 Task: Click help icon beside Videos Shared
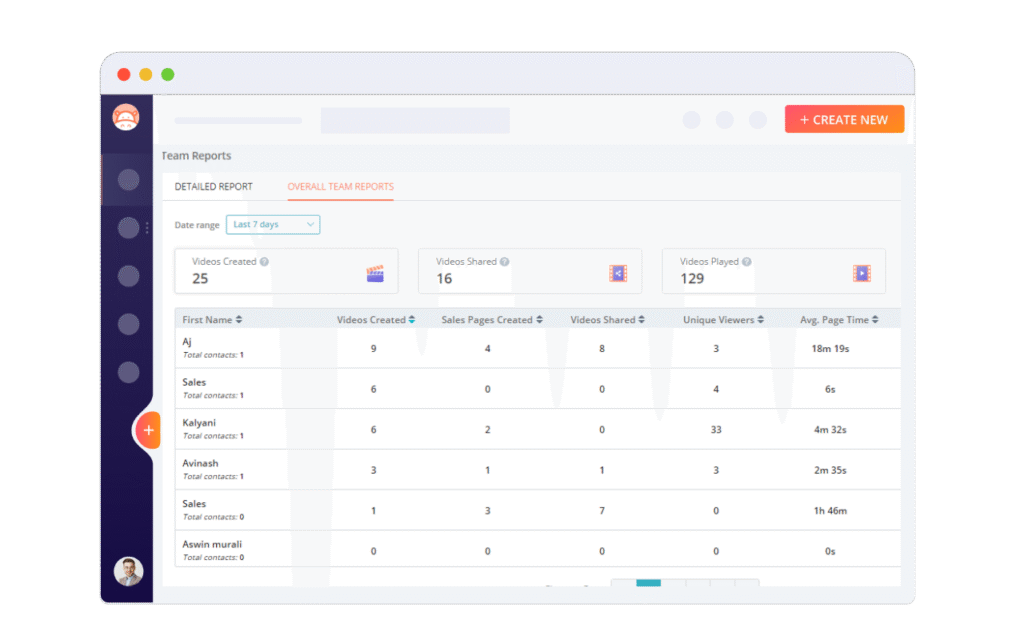pos(505,262)
